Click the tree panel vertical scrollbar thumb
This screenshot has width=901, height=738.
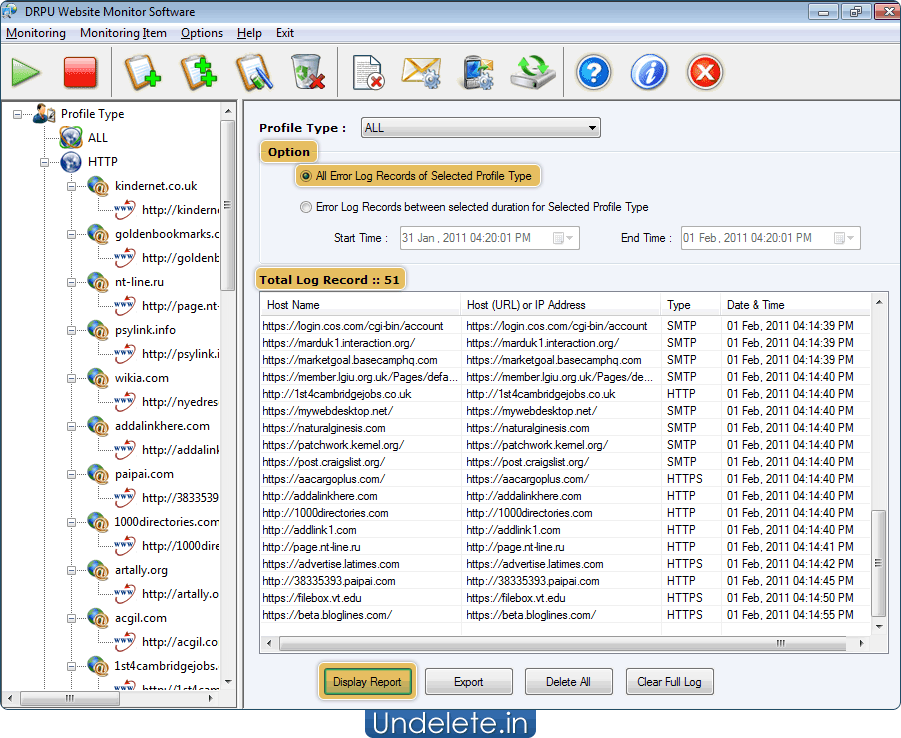point(228,205)
